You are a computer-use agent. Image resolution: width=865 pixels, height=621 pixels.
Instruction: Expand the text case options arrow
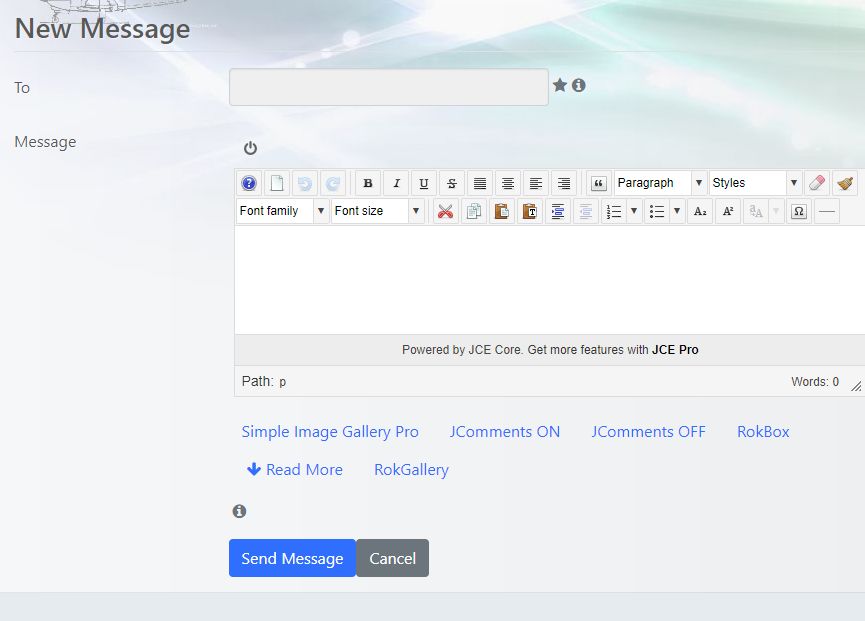pyautogui.click(x=776, y=211)
